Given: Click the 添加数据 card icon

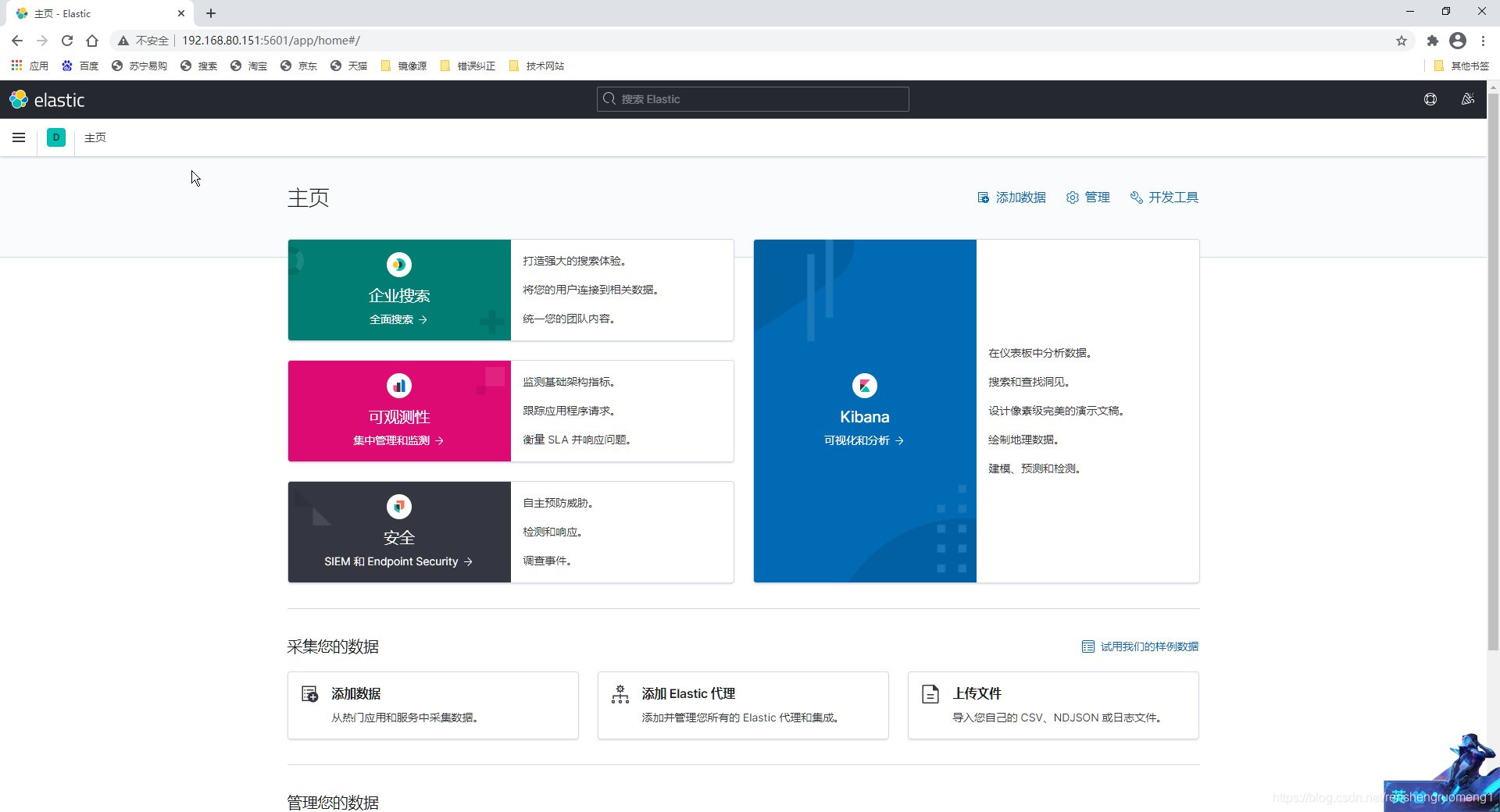Looking at the screenshot, I should (309, 693).
